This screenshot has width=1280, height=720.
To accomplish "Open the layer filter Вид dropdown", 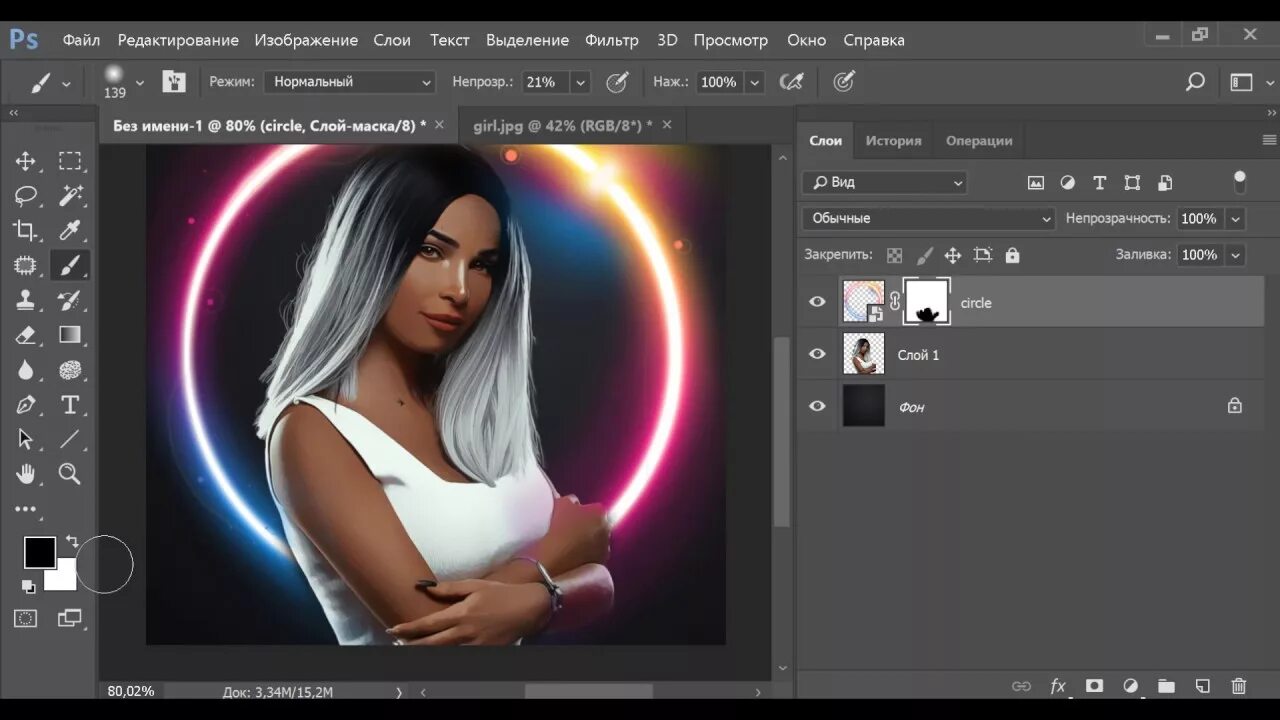I will (x=885, y=182).
